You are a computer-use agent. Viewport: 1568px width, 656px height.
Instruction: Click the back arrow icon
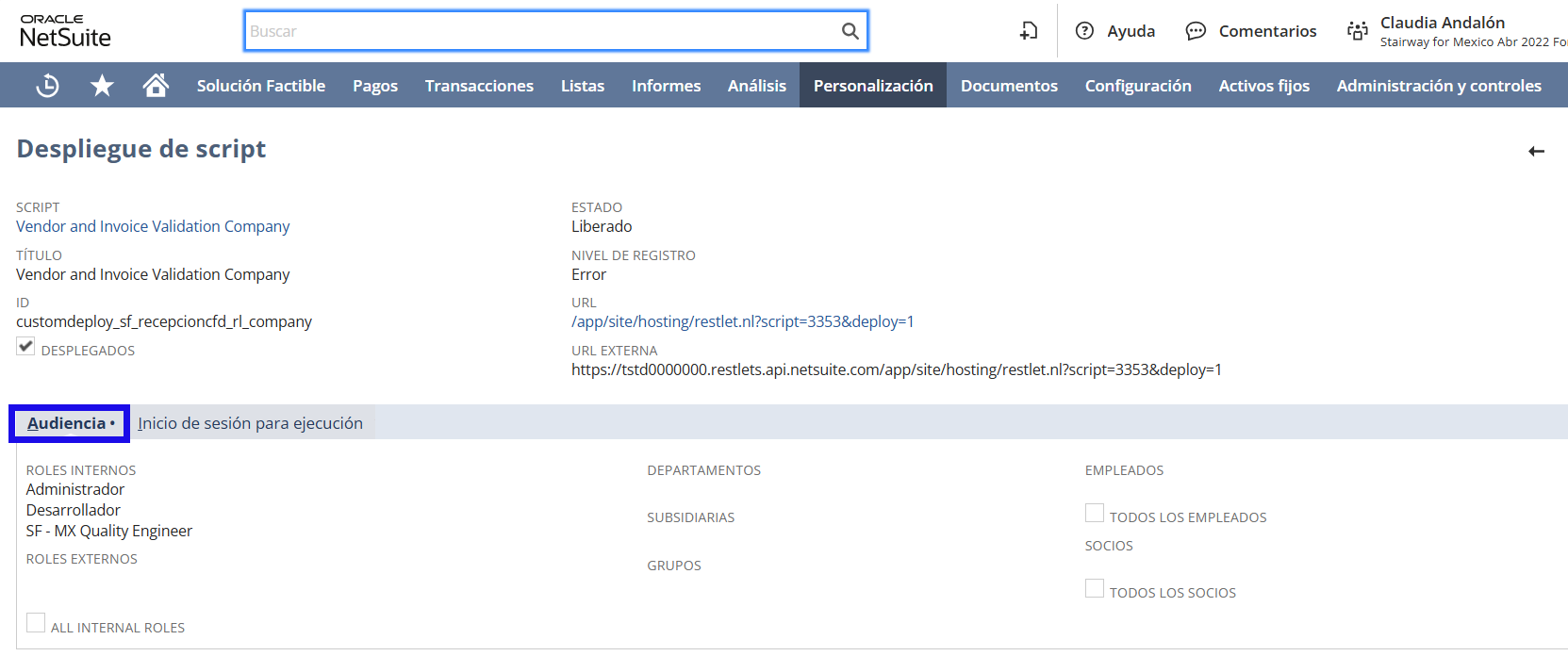pyautogui.click(x=1536, y=151)
